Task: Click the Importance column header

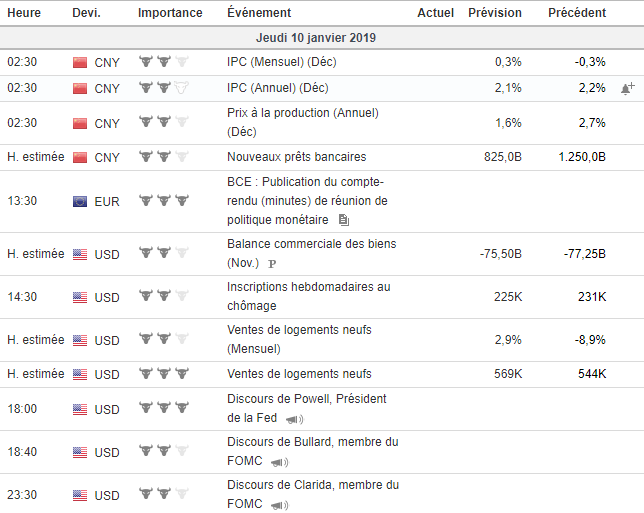Action: [170, 13]
